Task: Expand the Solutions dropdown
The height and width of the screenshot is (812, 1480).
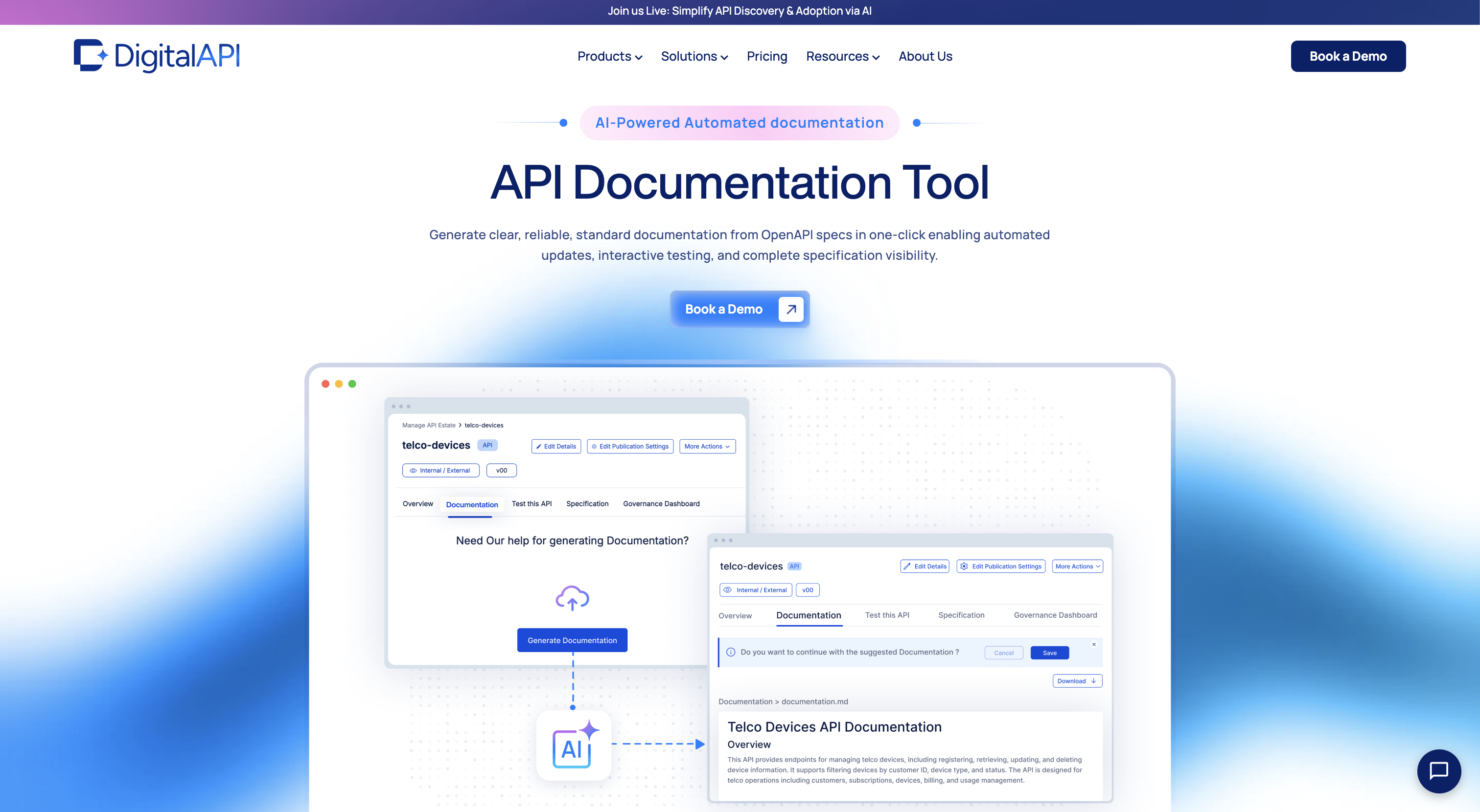Action: click(694, 56)
